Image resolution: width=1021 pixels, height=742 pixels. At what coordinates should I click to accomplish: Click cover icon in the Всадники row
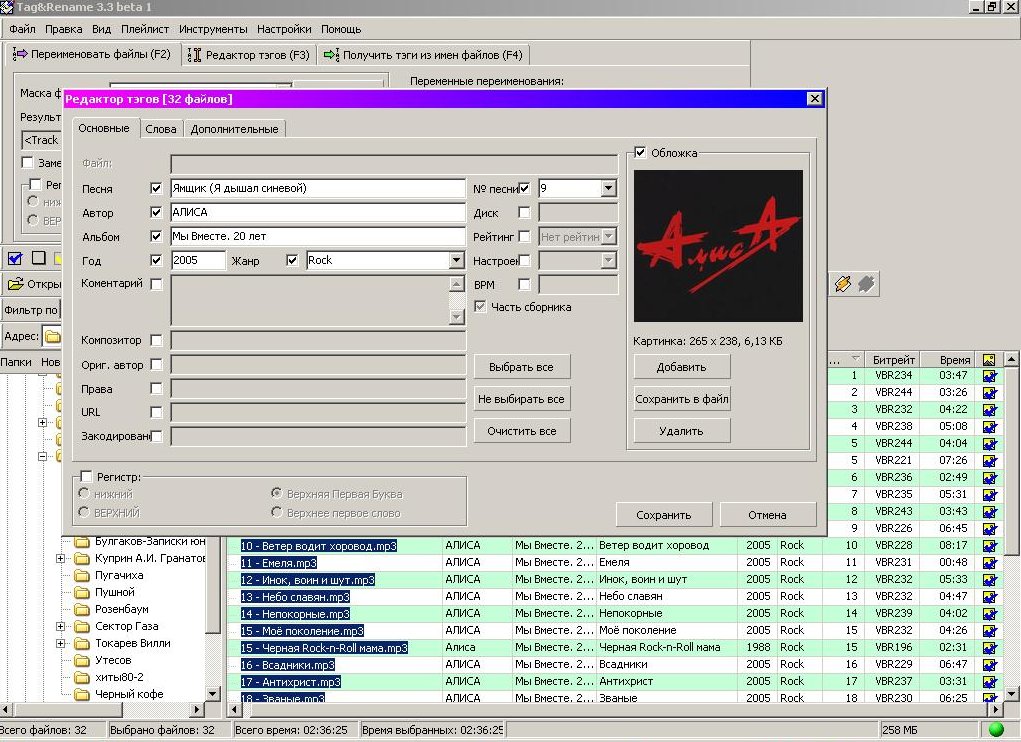coord(990,665)
